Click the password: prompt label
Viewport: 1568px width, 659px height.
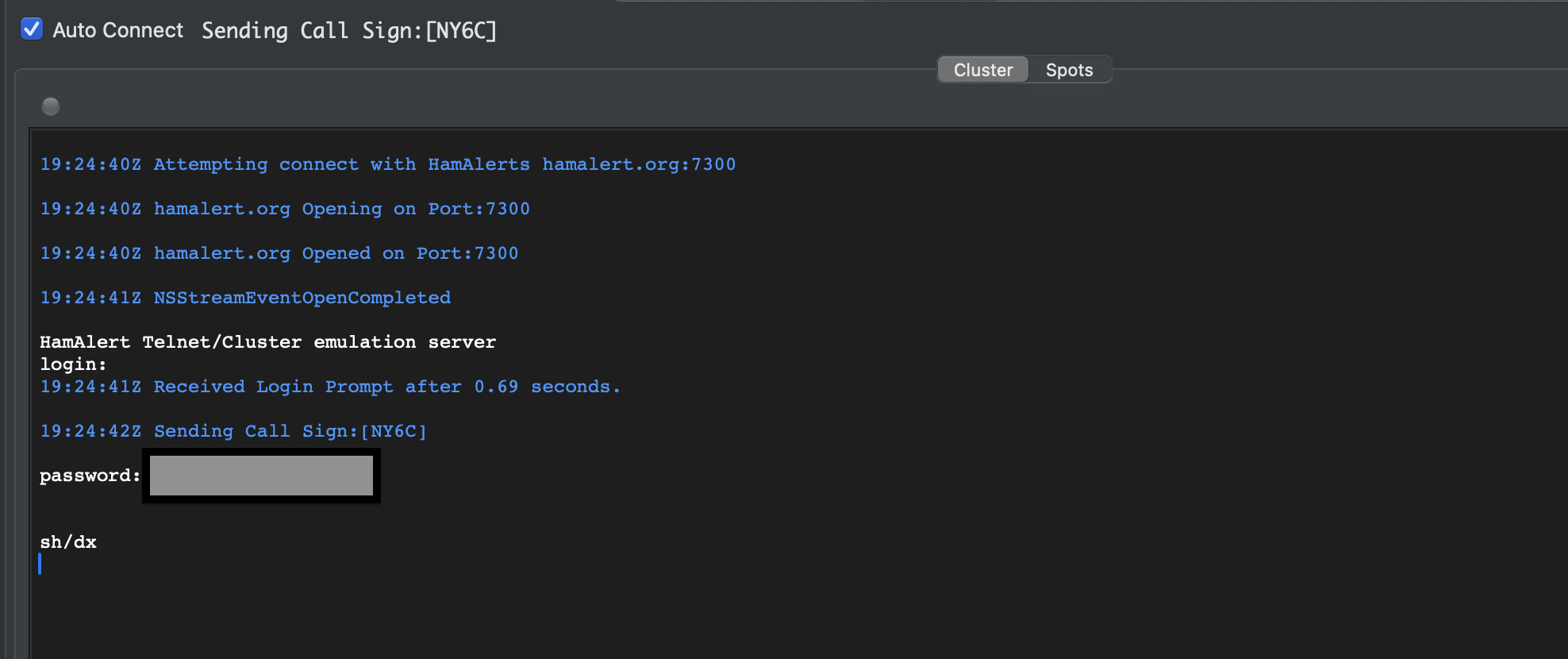point(90,476)
